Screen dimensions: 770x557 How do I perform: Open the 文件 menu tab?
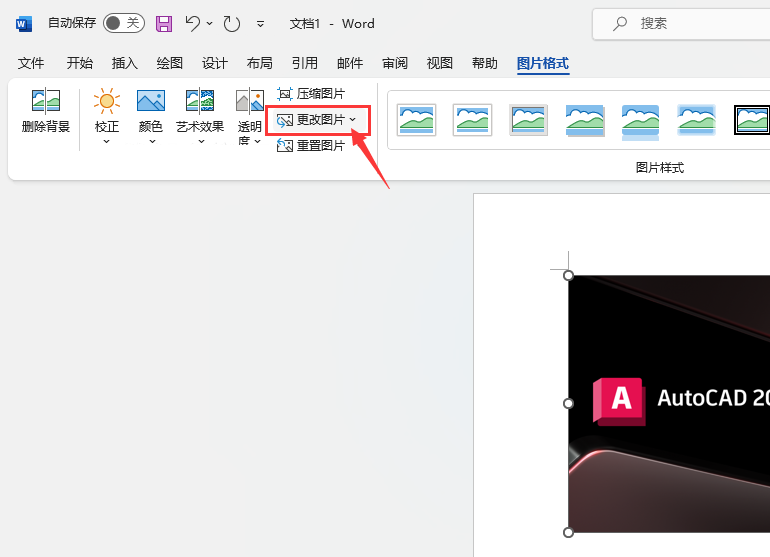click(x=31, y=63)
